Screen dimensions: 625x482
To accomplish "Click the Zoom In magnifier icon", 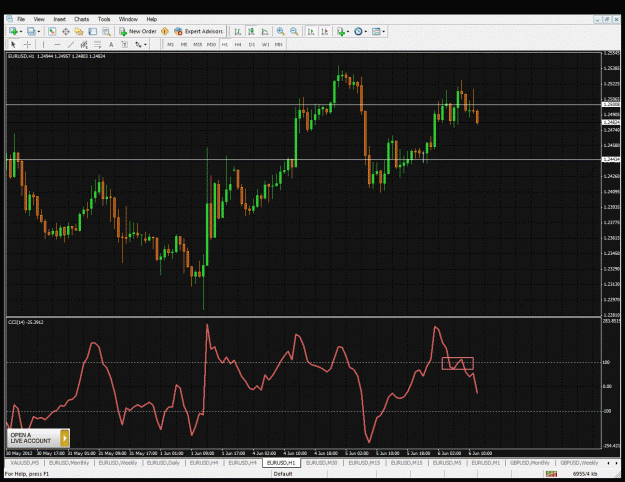I will pyautogui.click(x=281, y=31).
